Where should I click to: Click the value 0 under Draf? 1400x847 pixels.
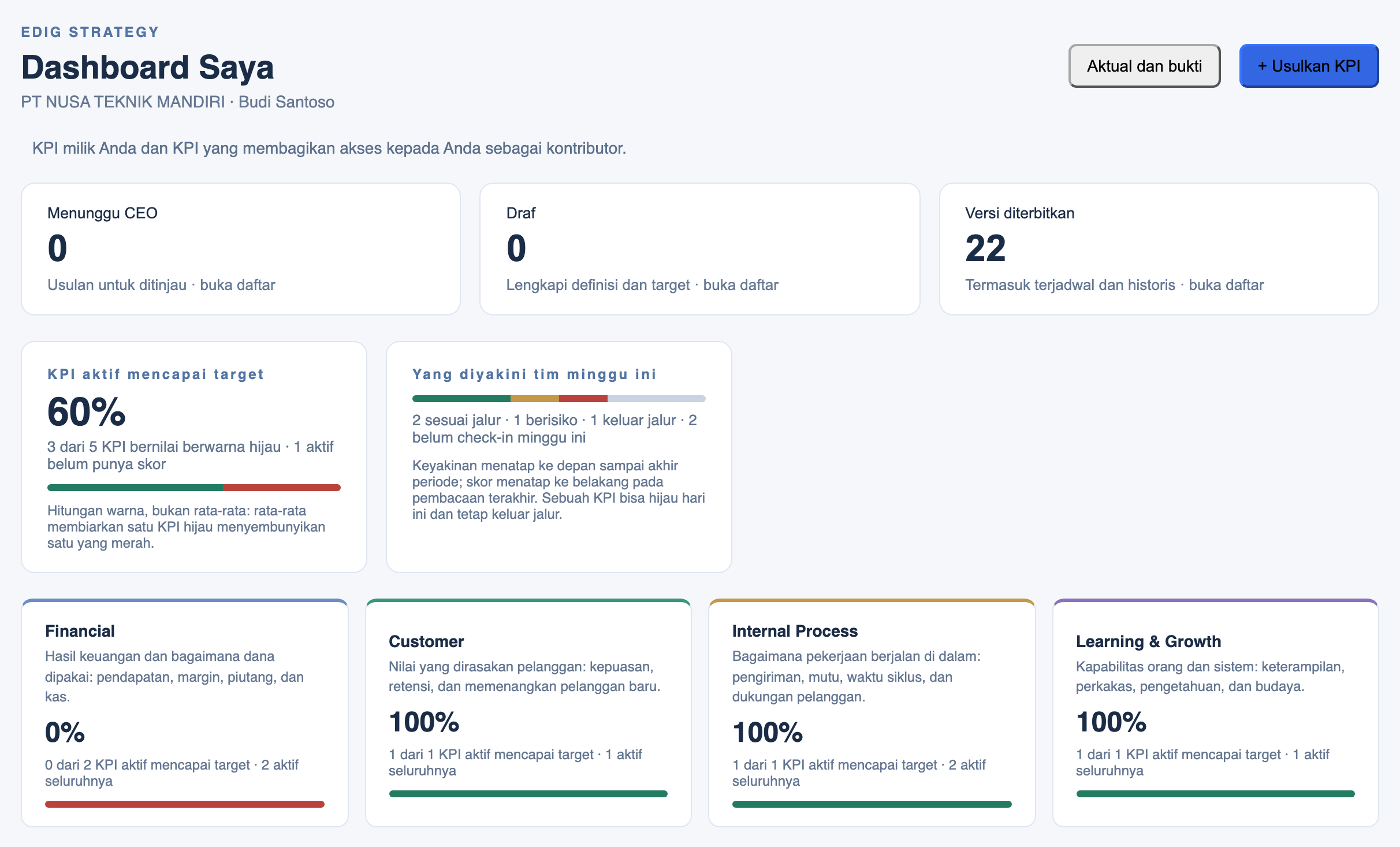pyautogui.click(x=516, y=248)
